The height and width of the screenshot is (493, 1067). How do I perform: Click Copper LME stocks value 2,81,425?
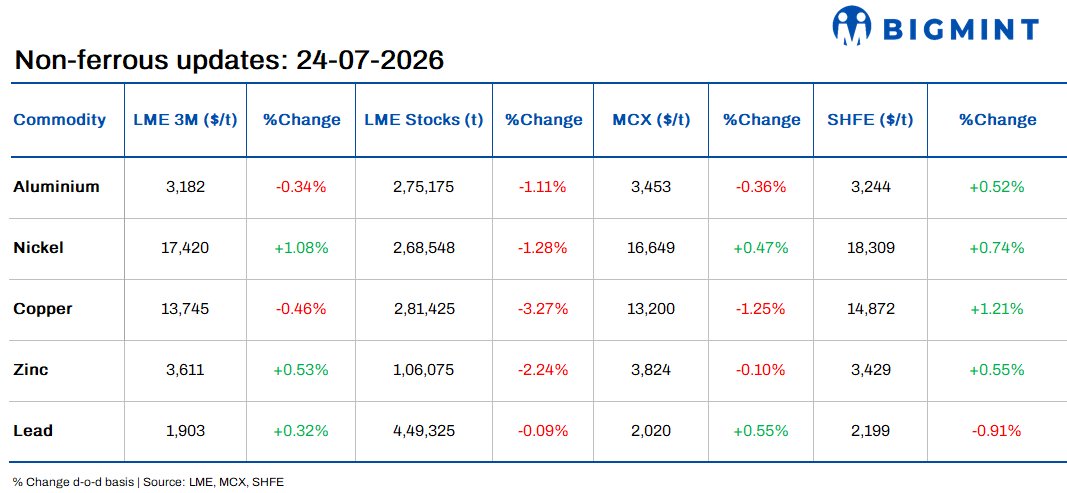click(424, 310)
